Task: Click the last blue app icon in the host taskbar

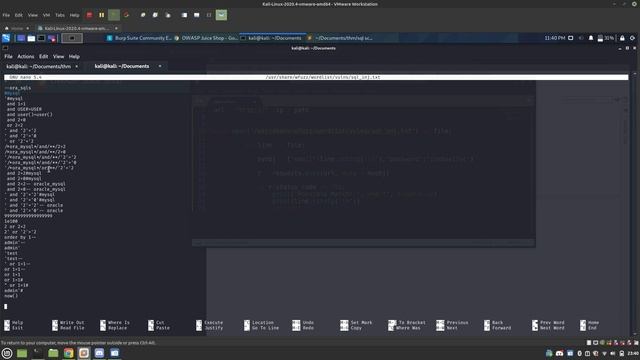Action: tap(115, 353)
